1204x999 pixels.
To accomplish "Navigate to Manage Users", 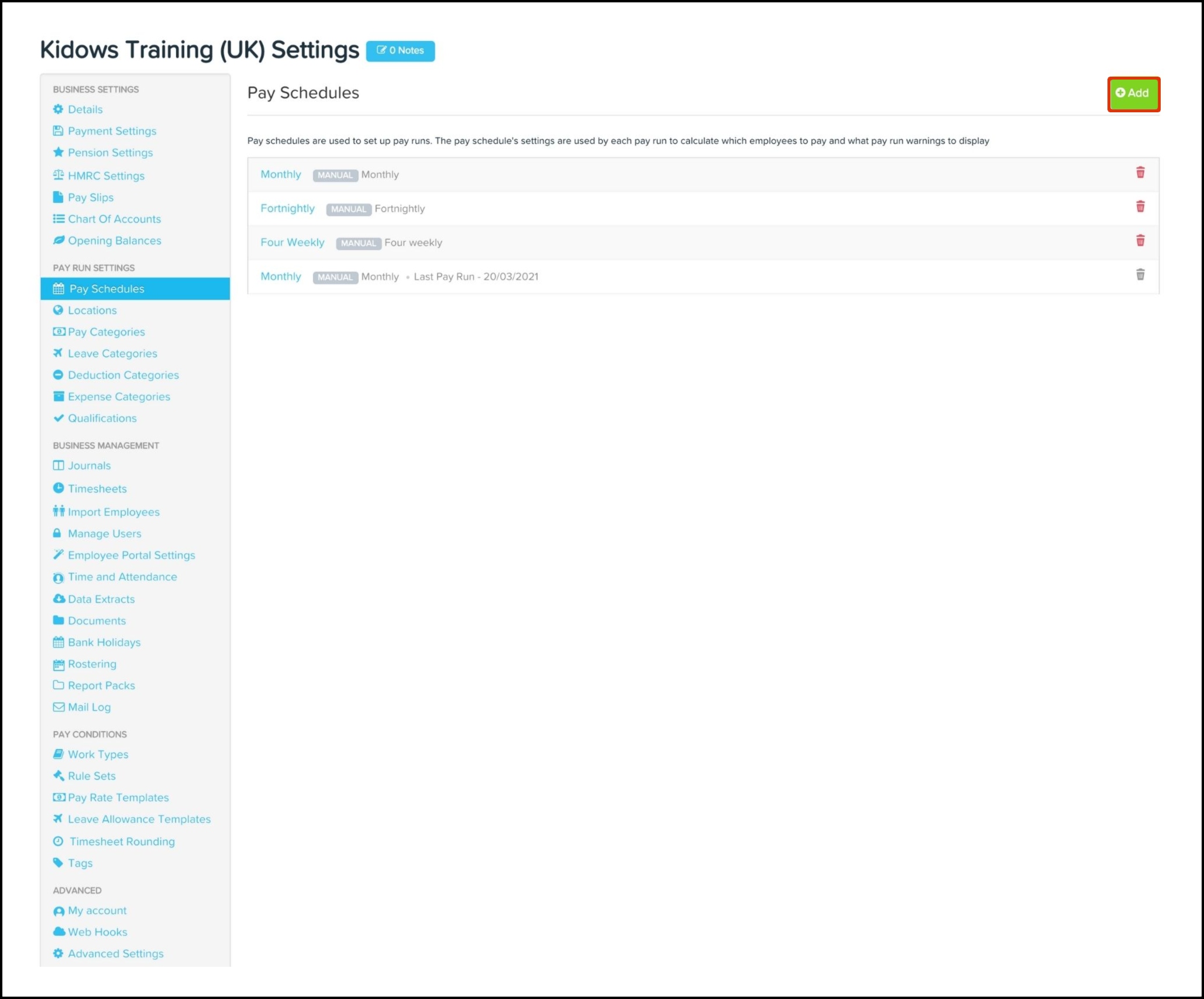I will coord(104,534).
